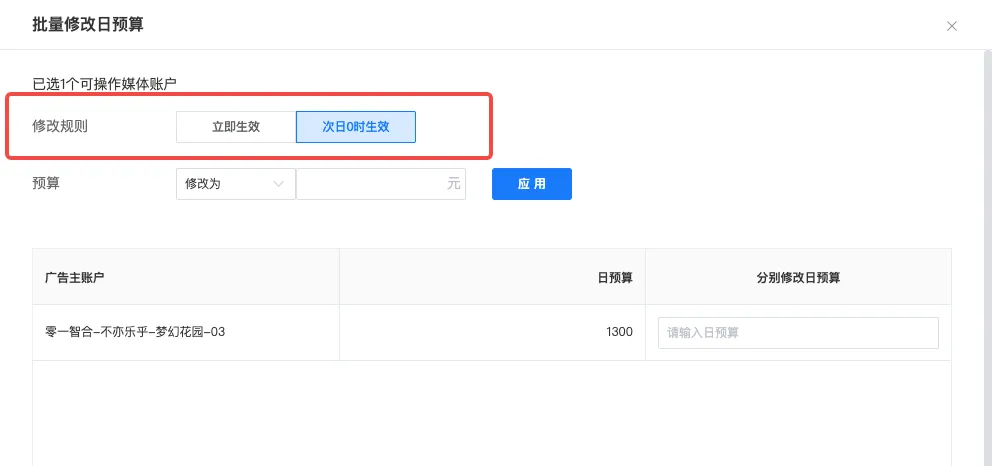Screen dimensions: 992x466
Task: Focus the budget amount field in 元
Action: click(381, 184)
